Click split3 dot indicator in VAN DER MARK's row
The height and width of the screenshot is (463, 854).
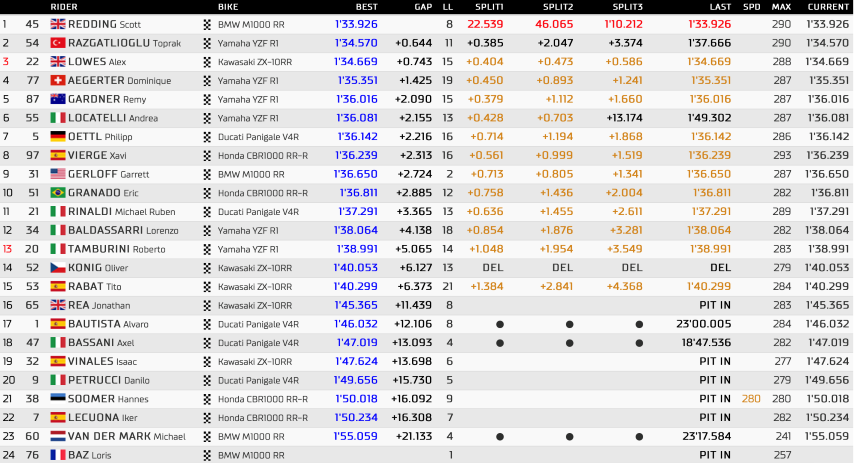pyautogui.click(x=639, y=437)
